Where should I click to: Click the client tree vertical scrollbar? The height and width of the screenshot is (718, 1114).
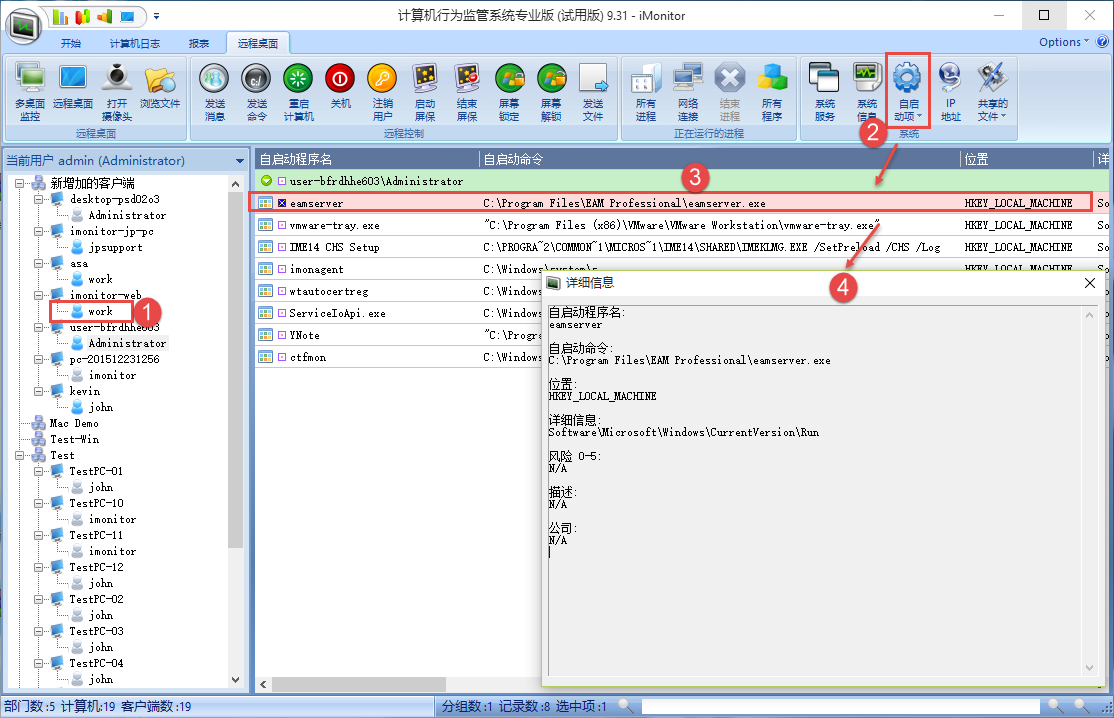tap(235, 400)
